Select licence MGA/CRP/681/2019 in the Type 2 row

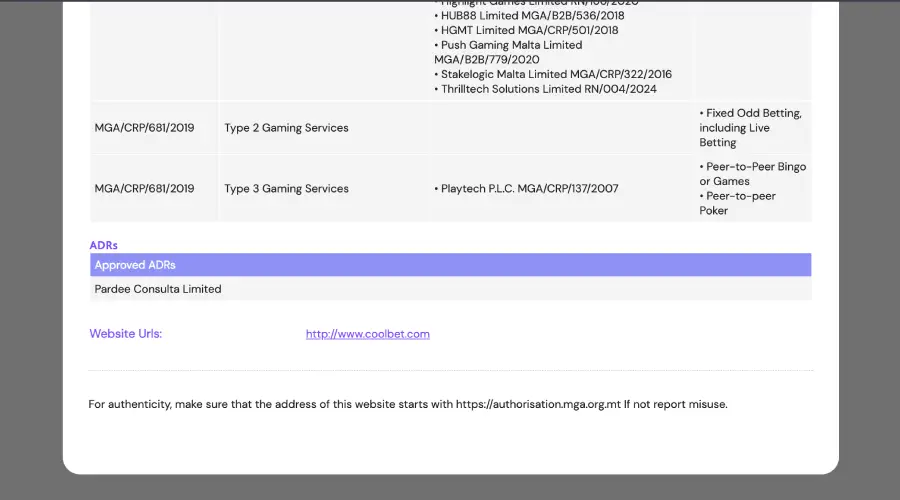tap(145, 128)
